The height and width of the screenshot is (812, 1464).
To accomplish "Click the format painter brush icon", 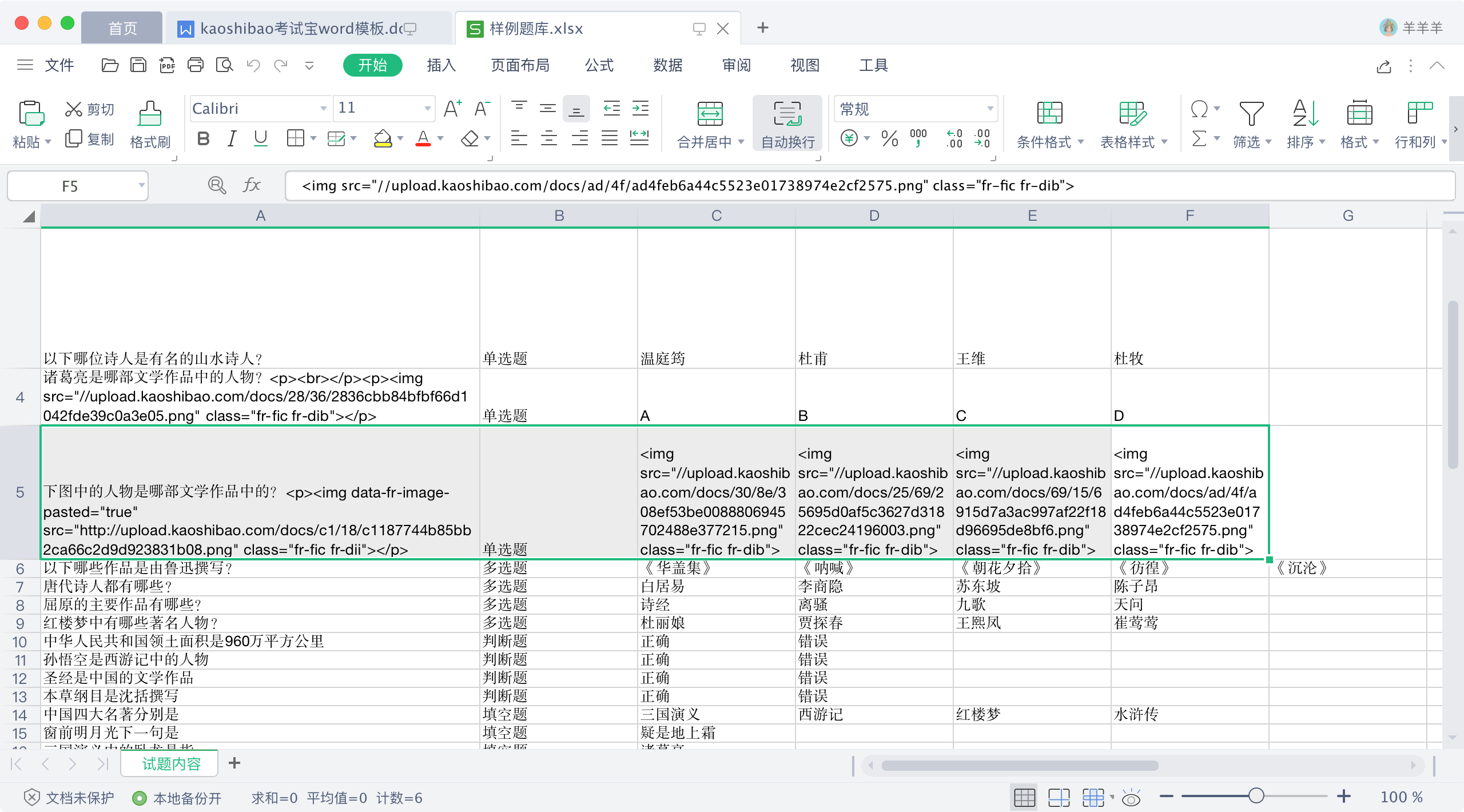I will click(150, 114).
